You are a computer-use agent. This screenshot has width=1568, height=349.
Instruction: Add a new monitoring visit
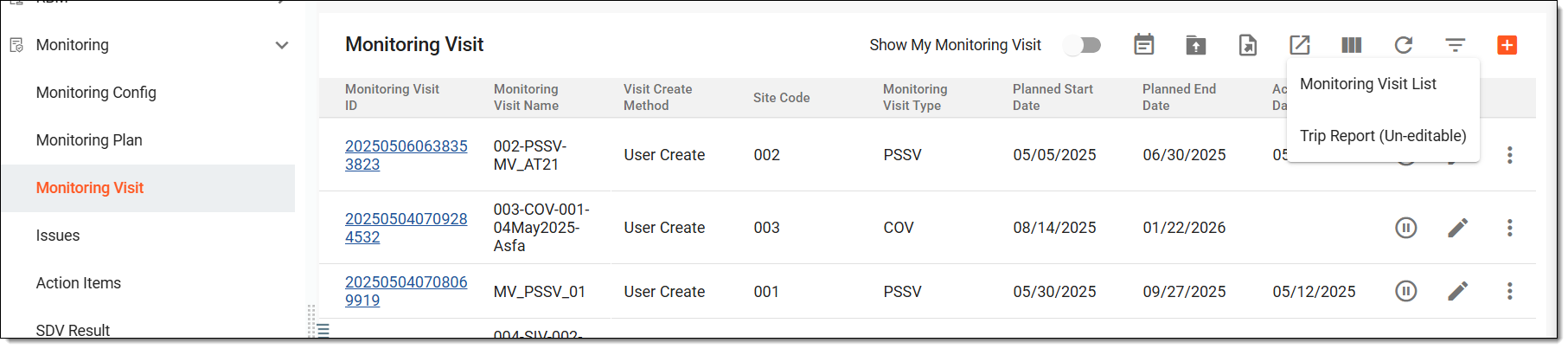click(x=1507, y=45)
